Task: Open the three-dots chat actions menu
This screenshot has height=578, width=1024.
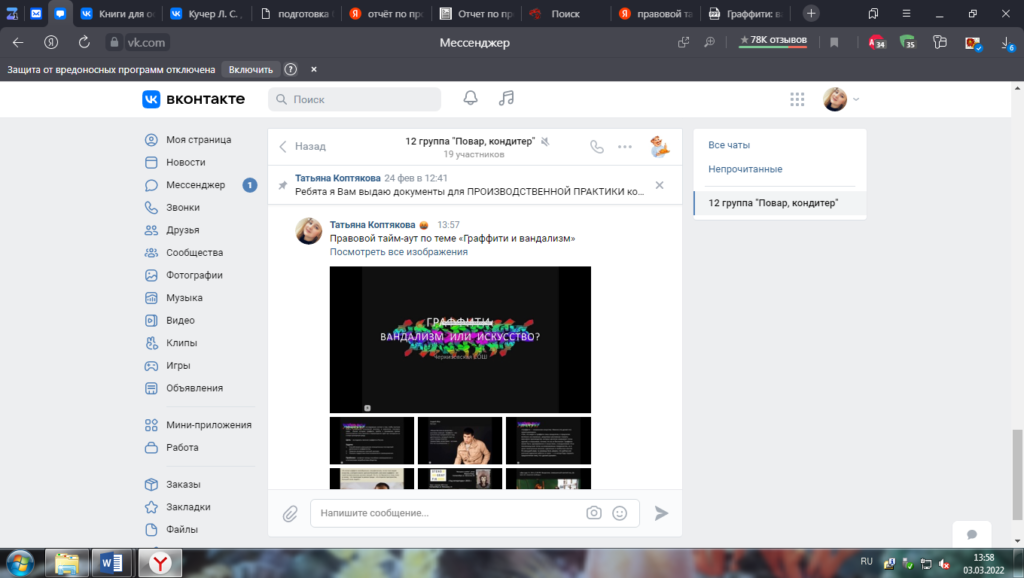Action: click(x=625, y=146)
